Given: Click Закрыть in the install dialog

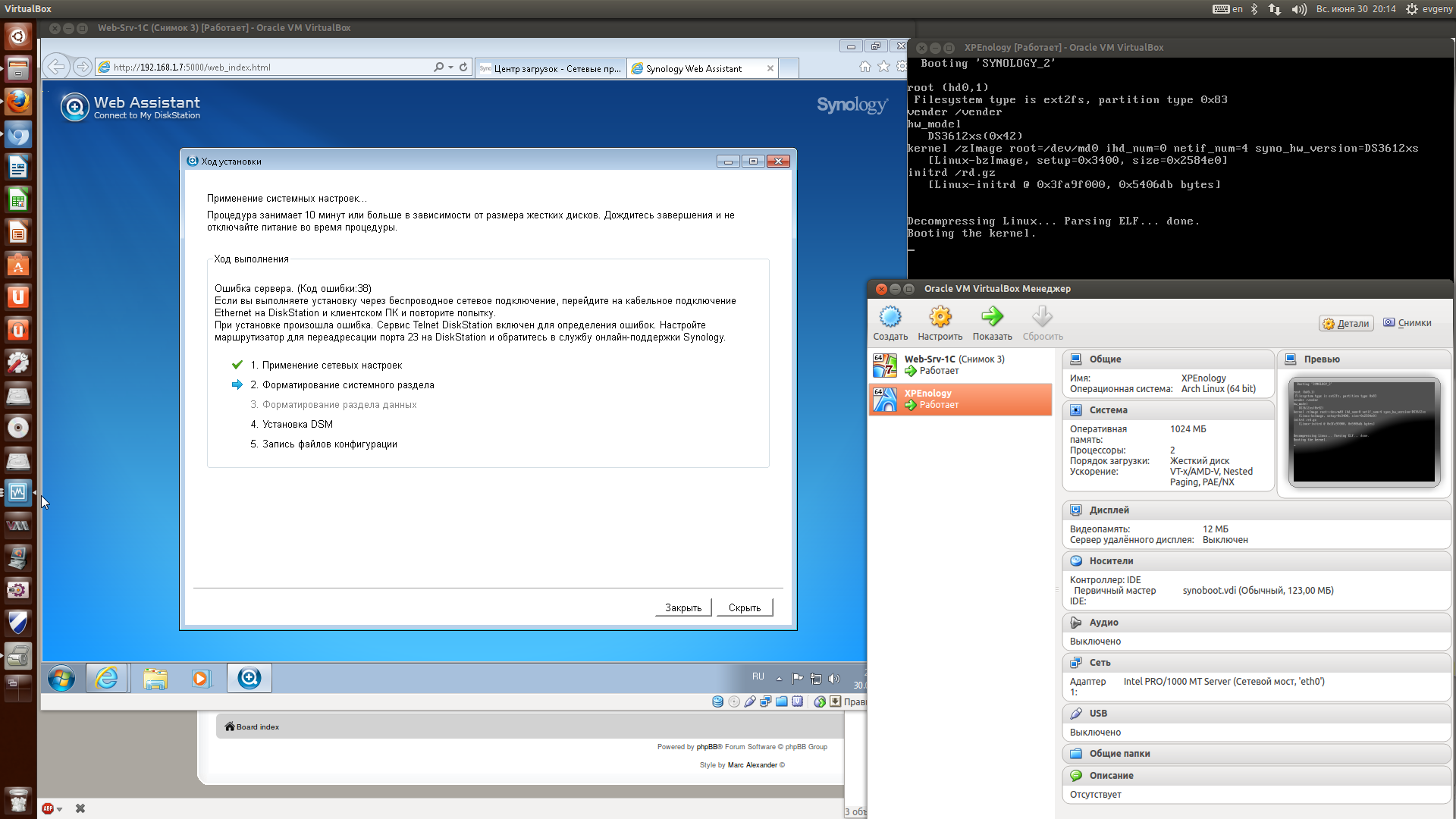Looking at the screenshot, I should 683,607.
